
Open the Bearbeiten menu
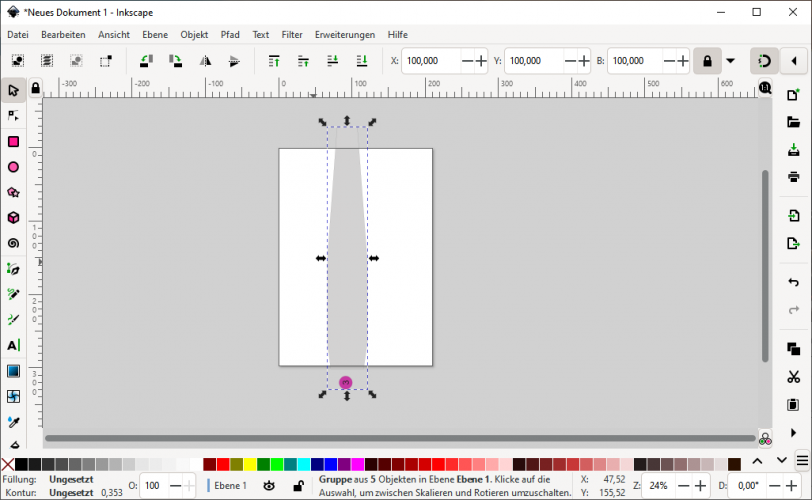63,35
